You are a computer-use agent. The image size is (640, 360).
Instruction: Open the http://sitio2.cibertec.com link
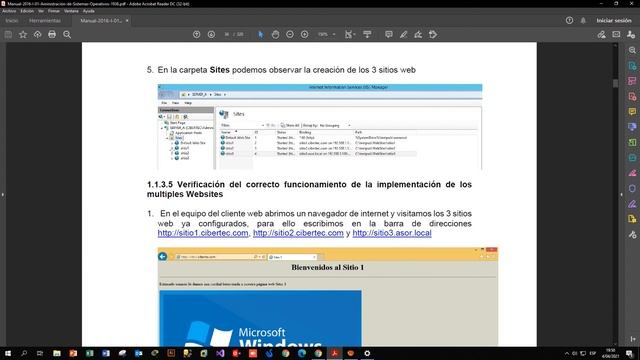point(298,233)
